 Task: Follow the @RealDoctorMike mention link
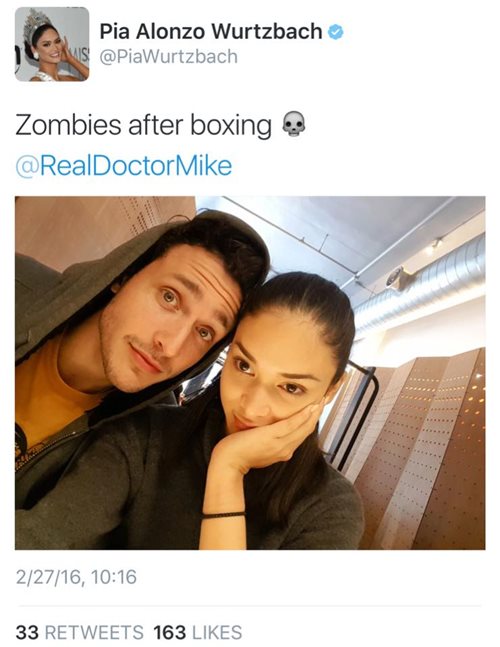click(124, 166)
